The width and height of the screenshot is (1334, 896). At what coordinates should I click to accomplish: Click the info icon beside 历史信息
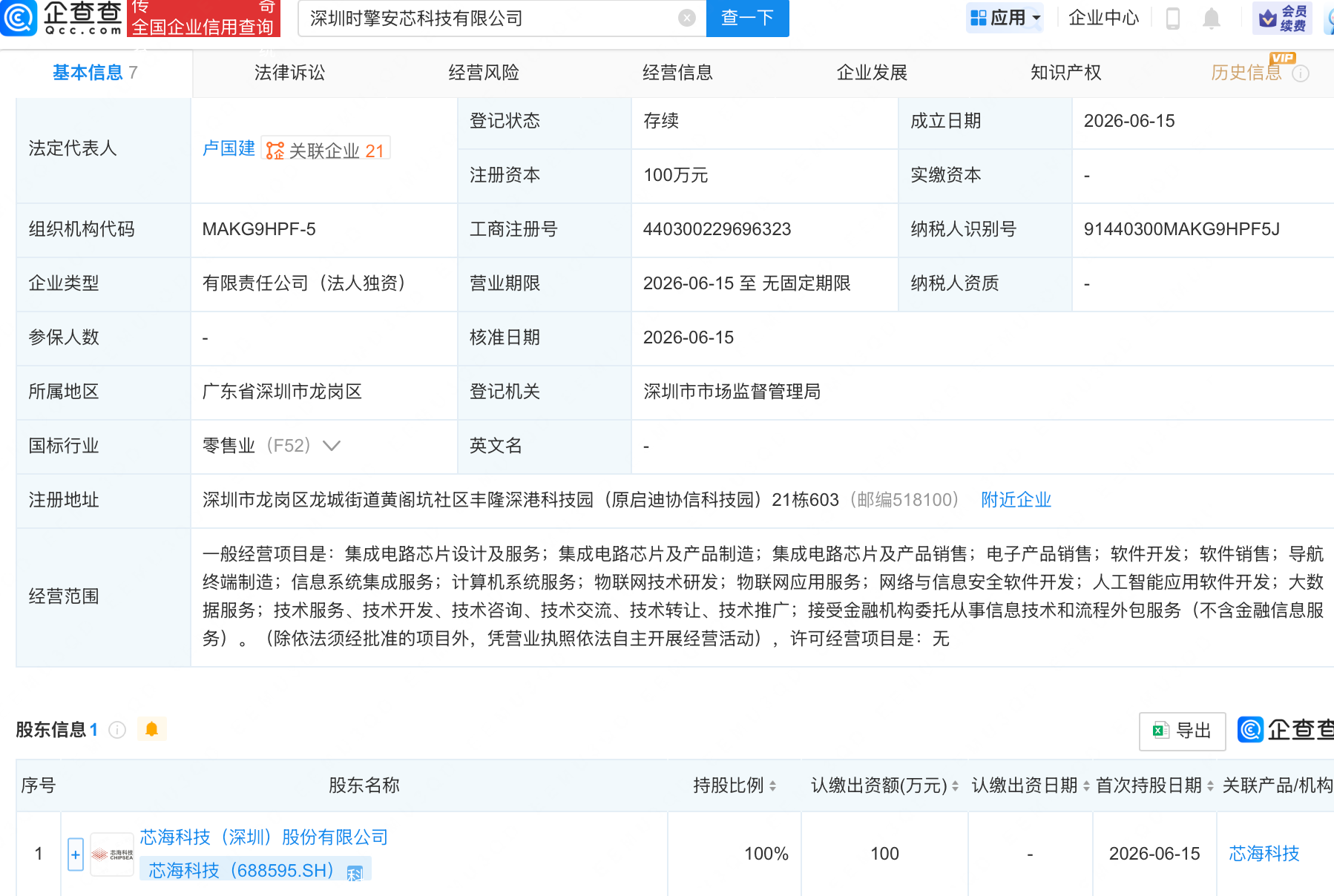coord(1301,73)
